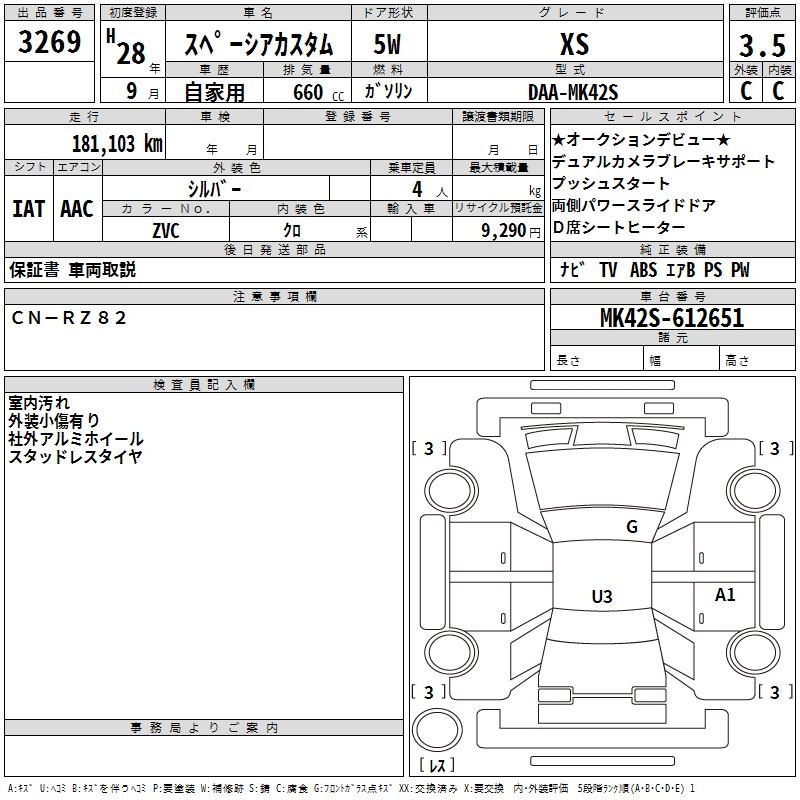Click the A1 scratch mark on the car diagram

tap(725, 595)
